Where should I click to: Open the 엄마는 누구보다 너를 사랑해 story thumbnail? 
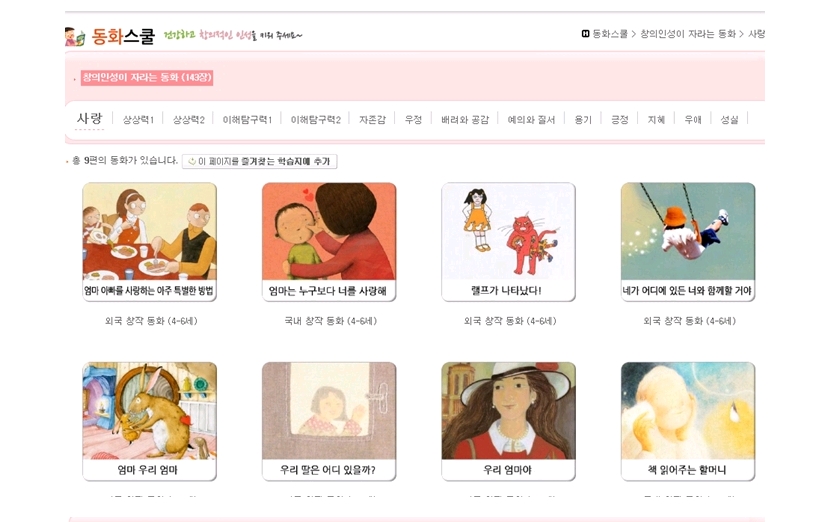[x=329, y=242]
